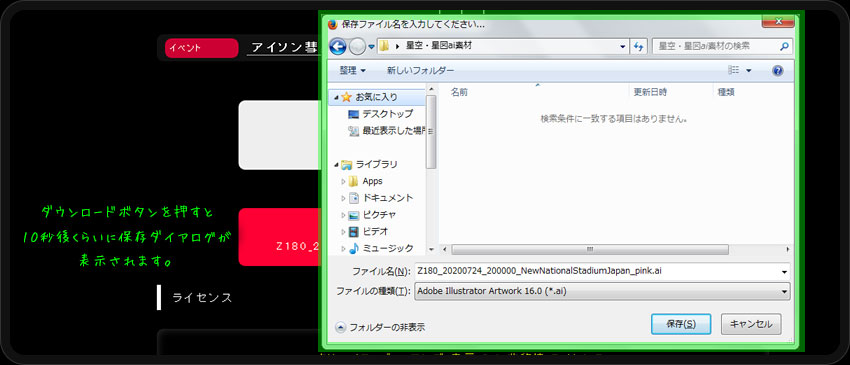This screenshot has width=850, height=365.
Task: Click the file list horizontal scrollbar
Action: pos(589,249)
